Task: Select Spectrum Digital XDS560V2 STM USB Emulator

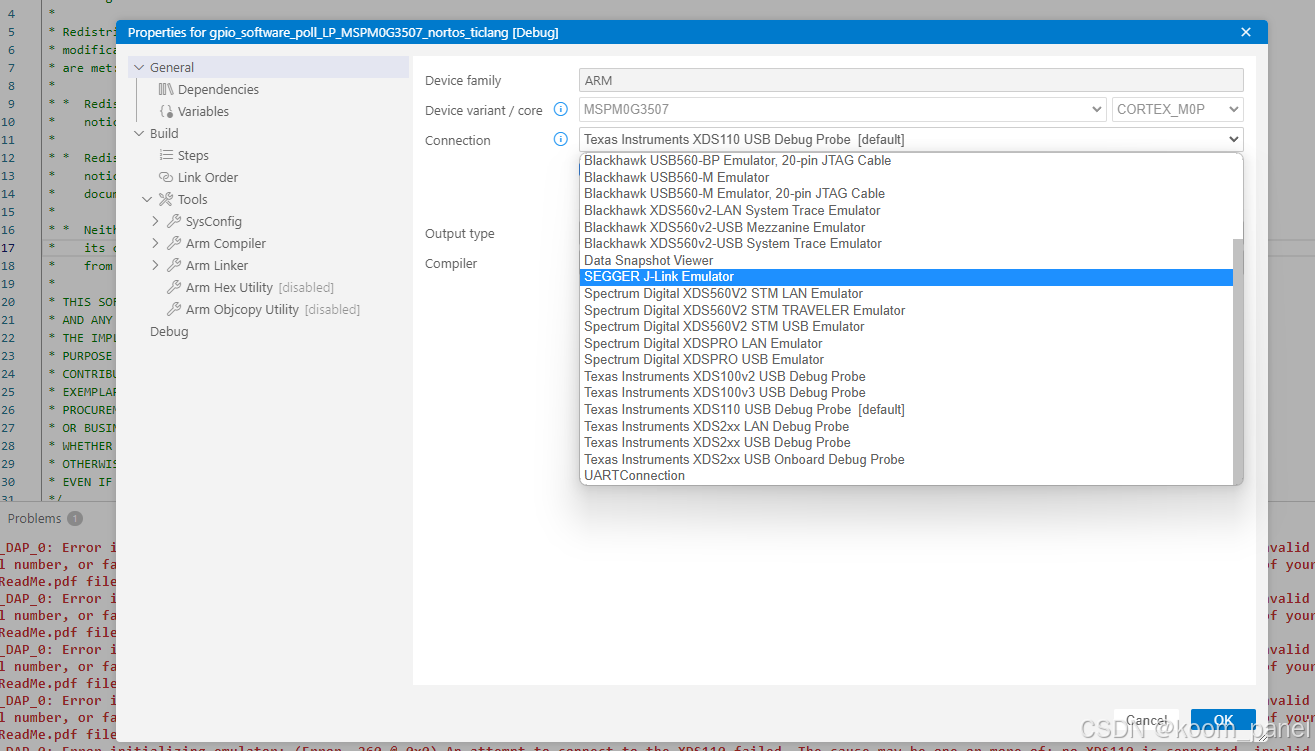Action: tap(906, 327)
